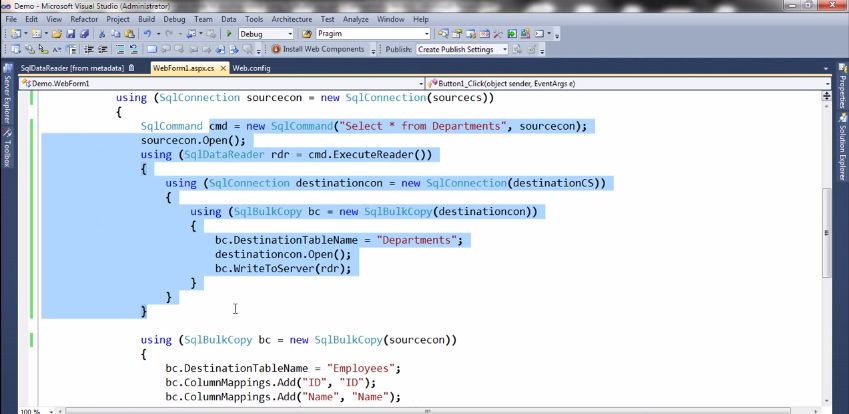Click the Open File folder icon
The width and height of the screenshot is (849, 414).
(57, 34)
